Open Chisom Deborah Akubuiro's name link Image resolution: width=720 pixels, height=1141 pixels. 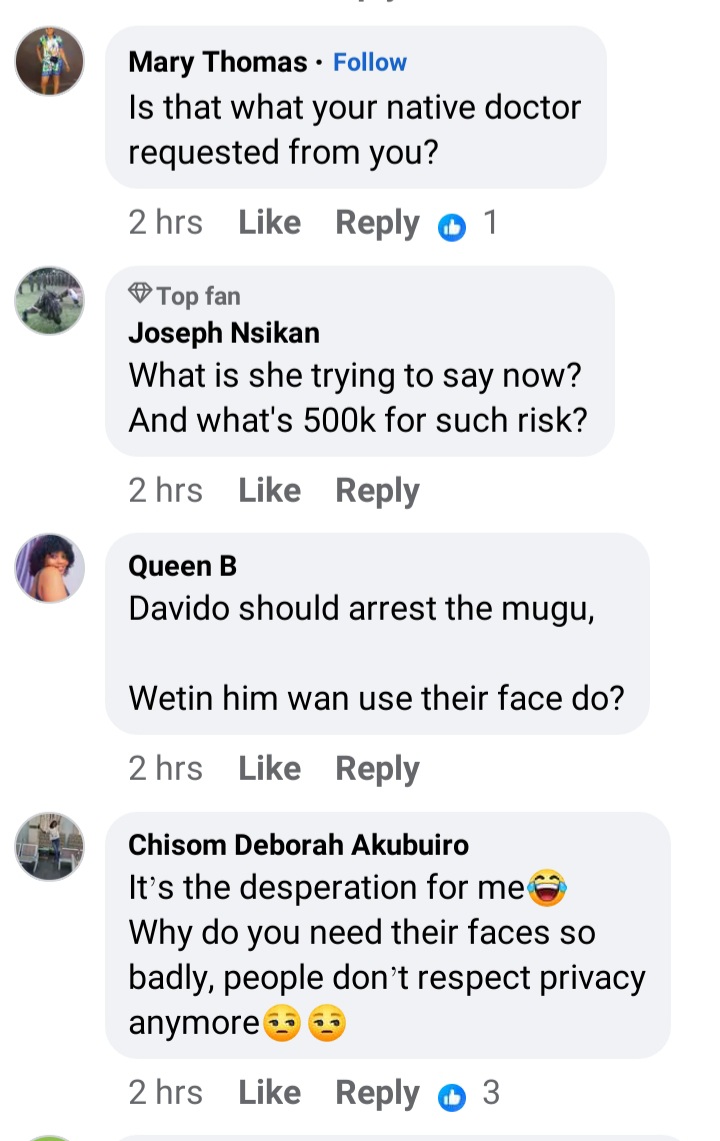[298, 845]
